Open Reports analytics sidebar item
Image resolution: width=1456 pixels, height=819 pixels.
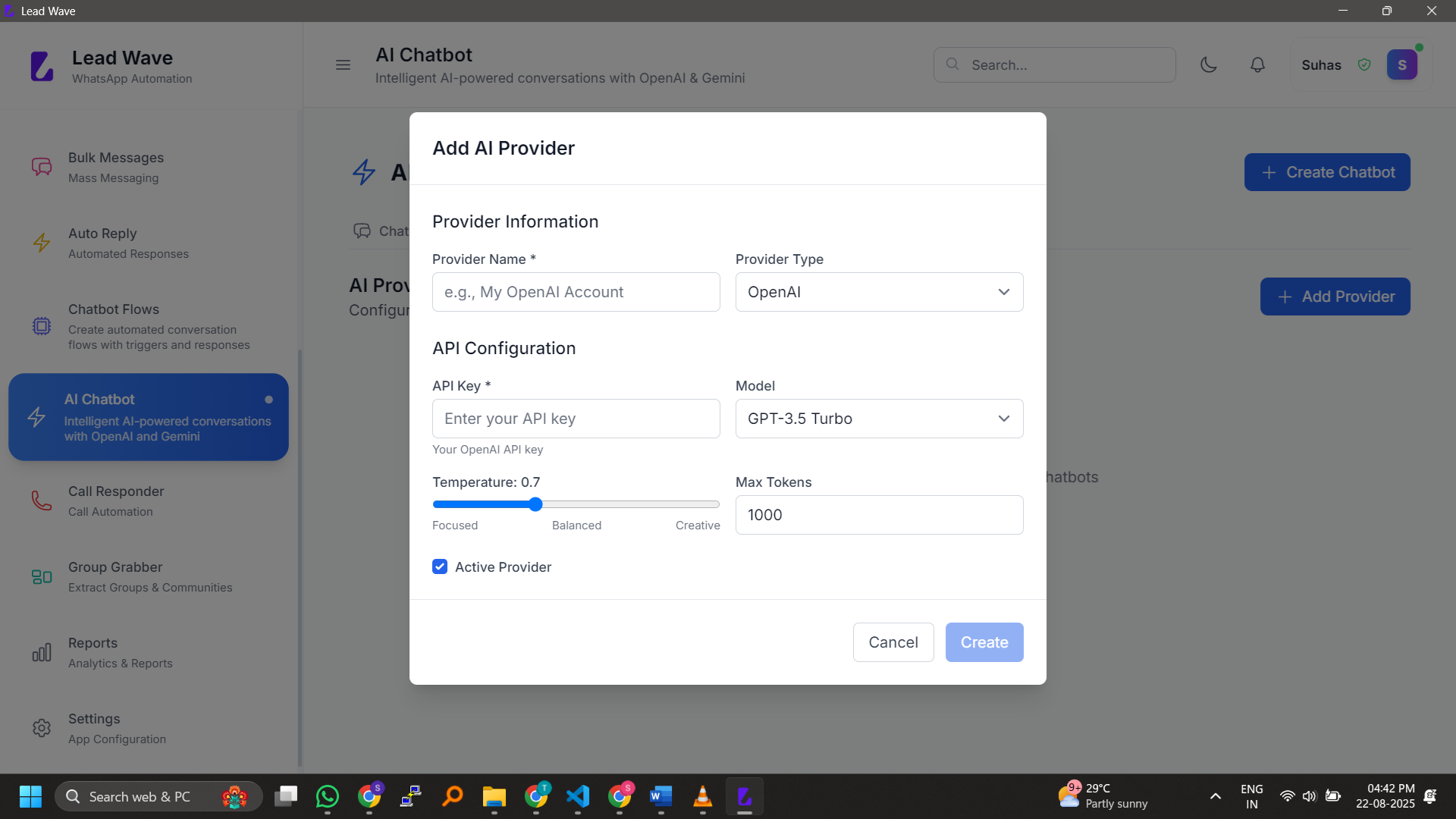point(93,652)
